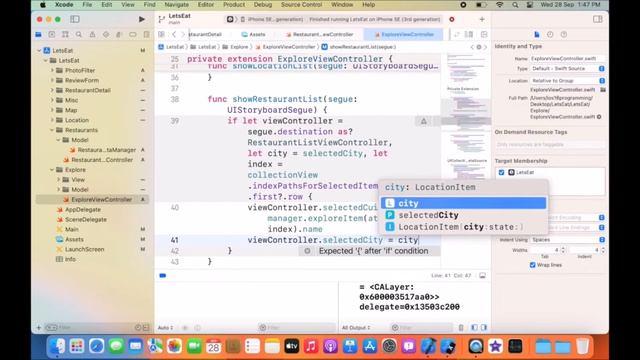Expand the PhotoFilter folder
Image resolution: width=640 pixels, height=360 pixels.
[x=52, y=70]
